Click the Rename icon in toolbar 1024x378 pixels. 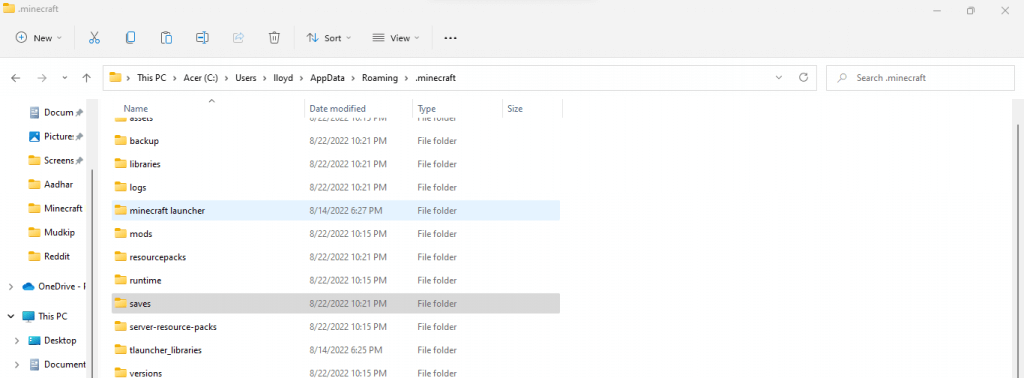(x=202, y=38)
